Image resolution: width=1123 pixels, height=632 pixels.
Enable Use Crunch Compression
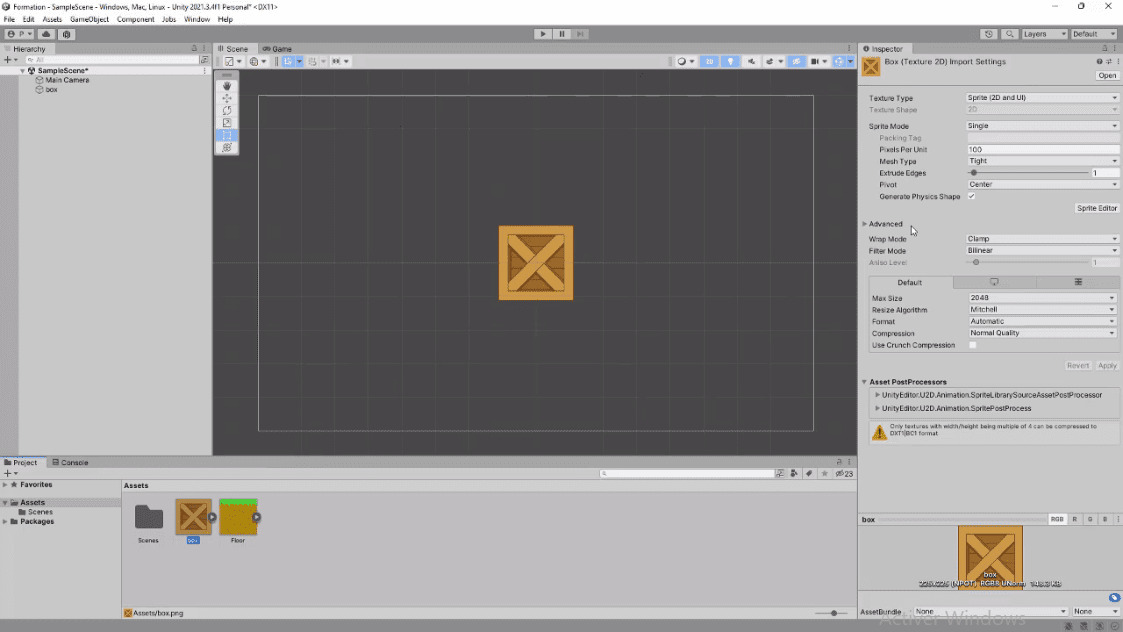[x=972, y=345]
